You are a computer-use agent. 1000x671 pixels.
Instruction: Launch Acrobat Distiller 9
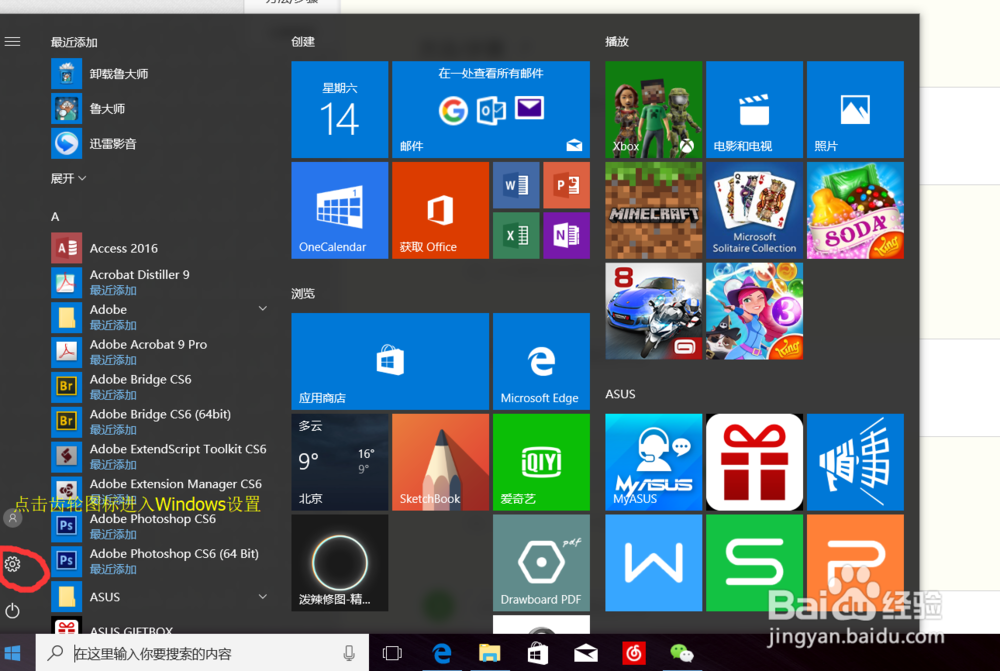159,282
